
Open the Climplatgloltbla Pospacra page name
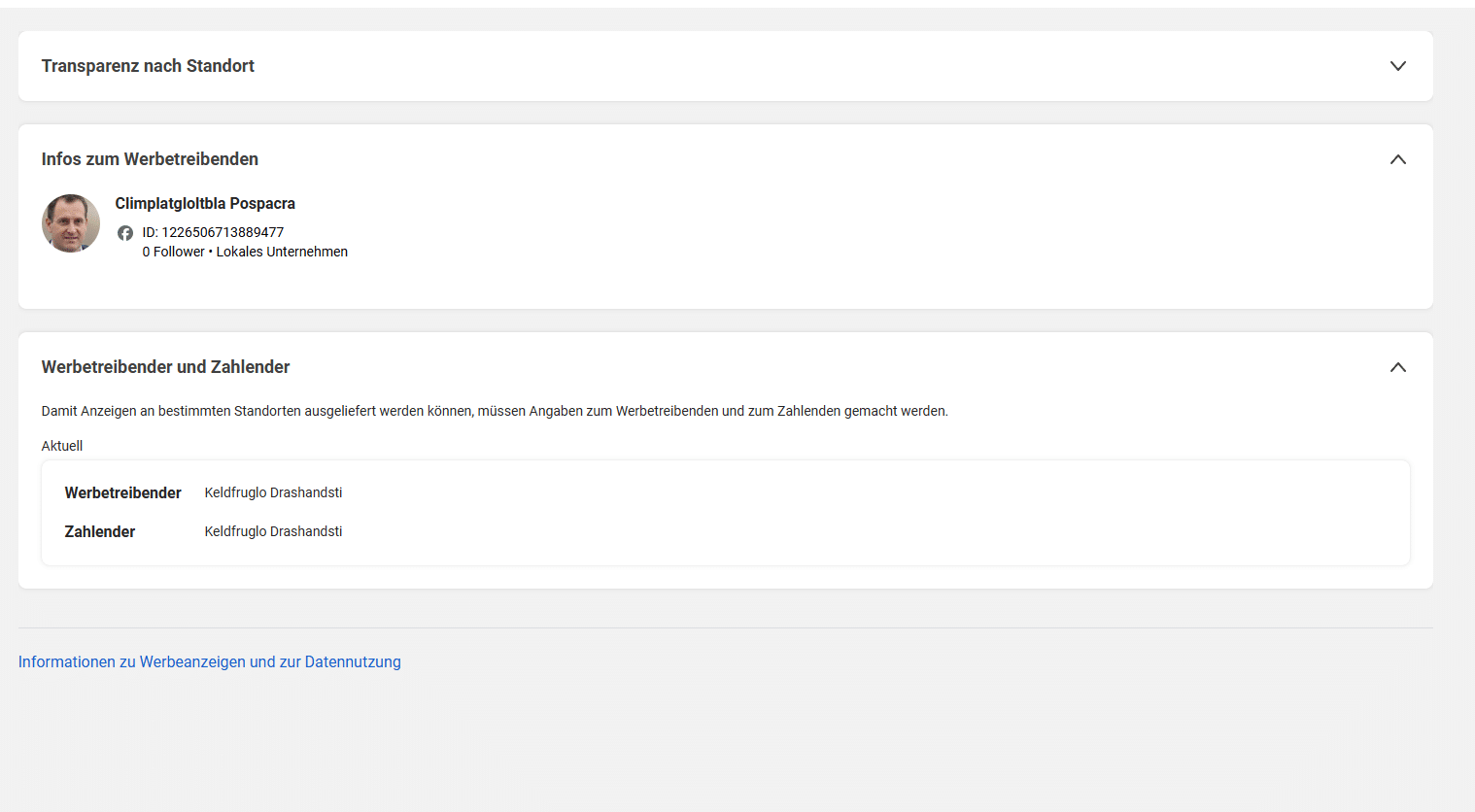(205, 203)
